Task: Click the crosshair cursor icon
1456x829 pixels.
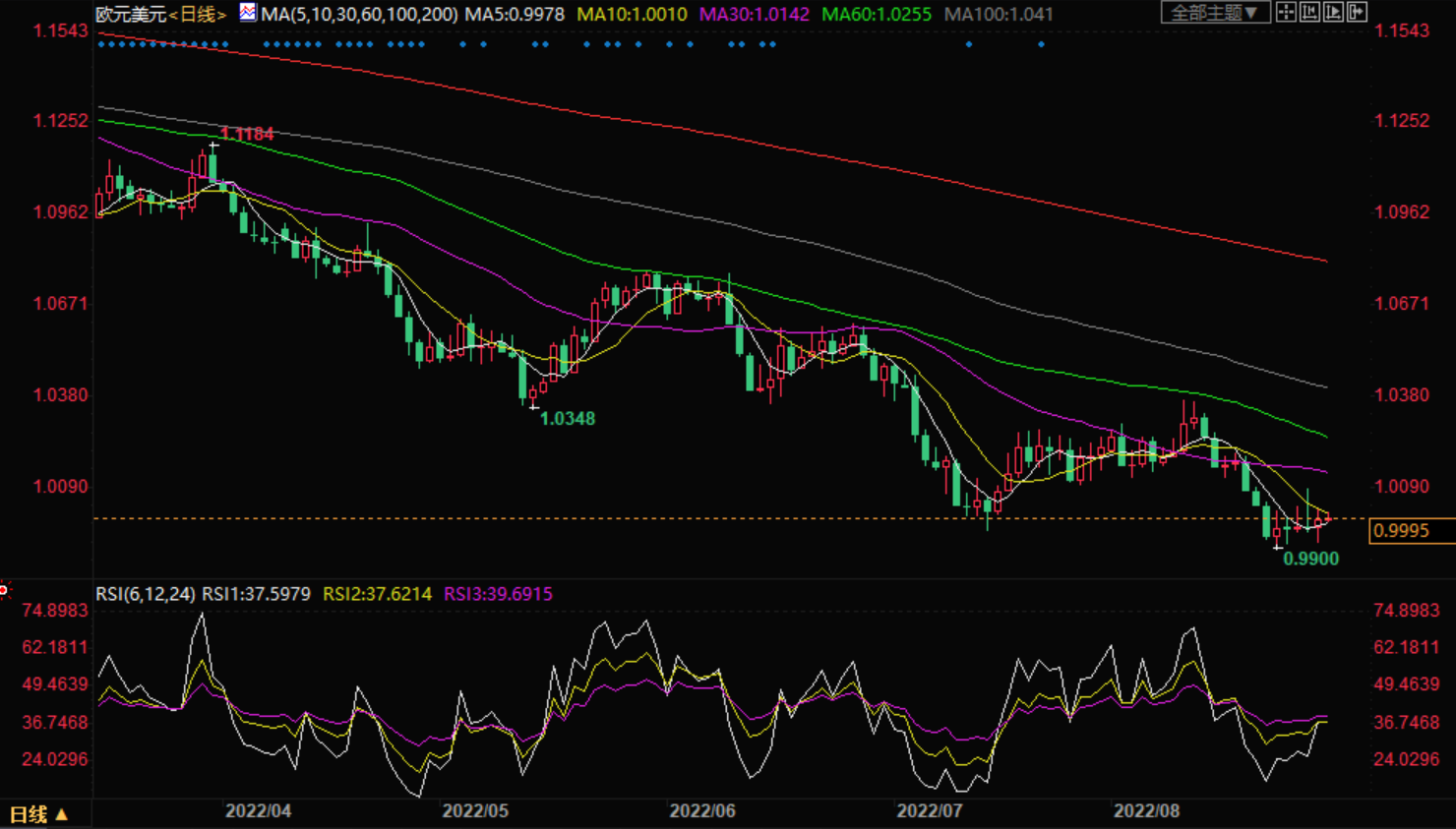Action: pos(1286,12)
